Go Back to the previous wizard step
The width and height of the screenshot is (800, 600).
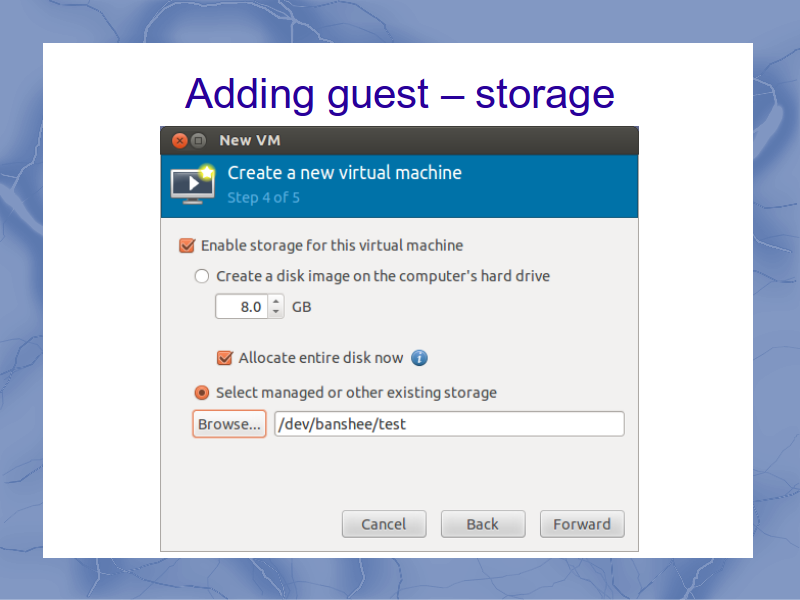[483, 524]
